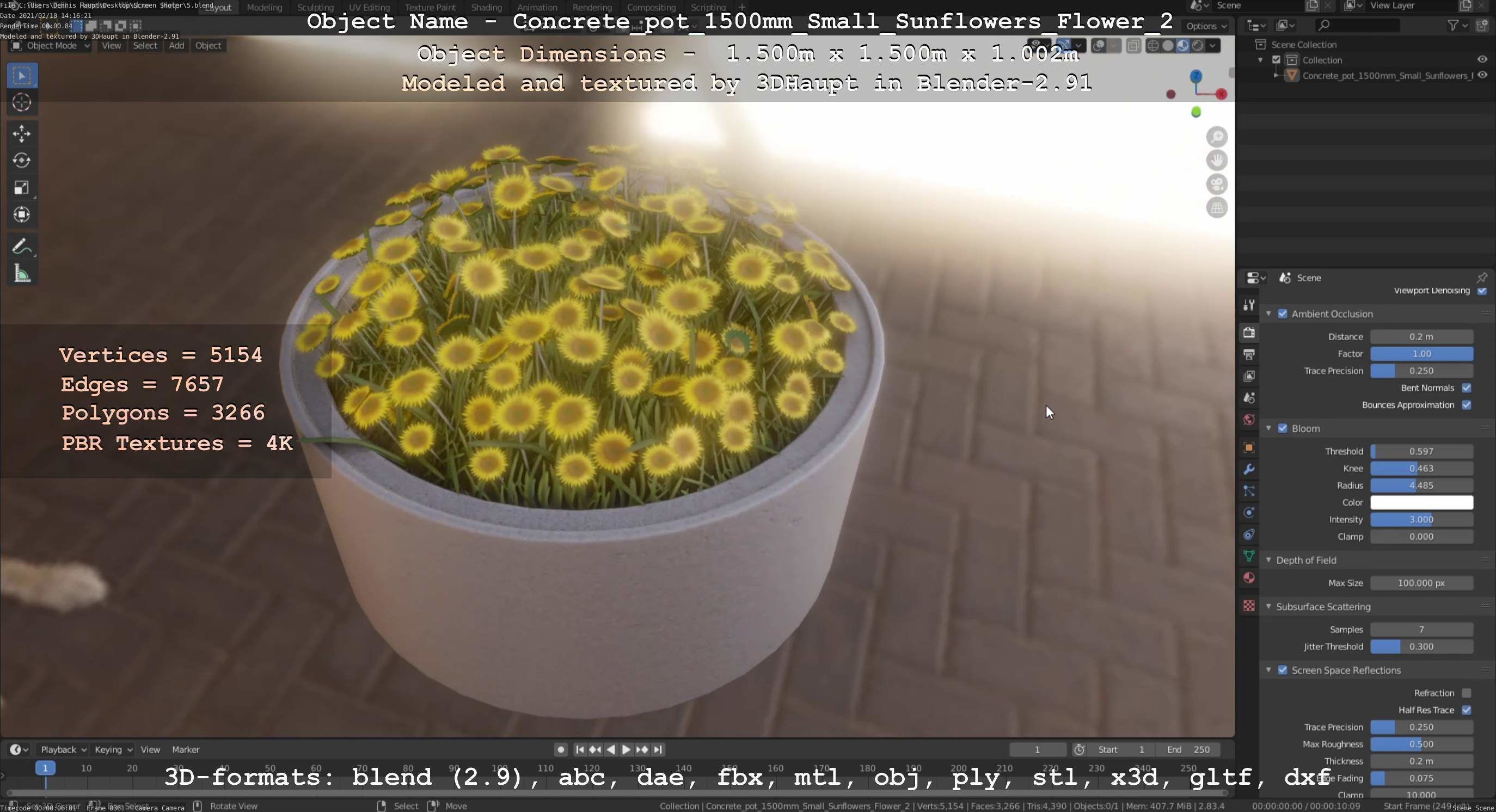Collapse the Collection tree in outliner
The image size is (1496, 812).
tap(1260, 60)
